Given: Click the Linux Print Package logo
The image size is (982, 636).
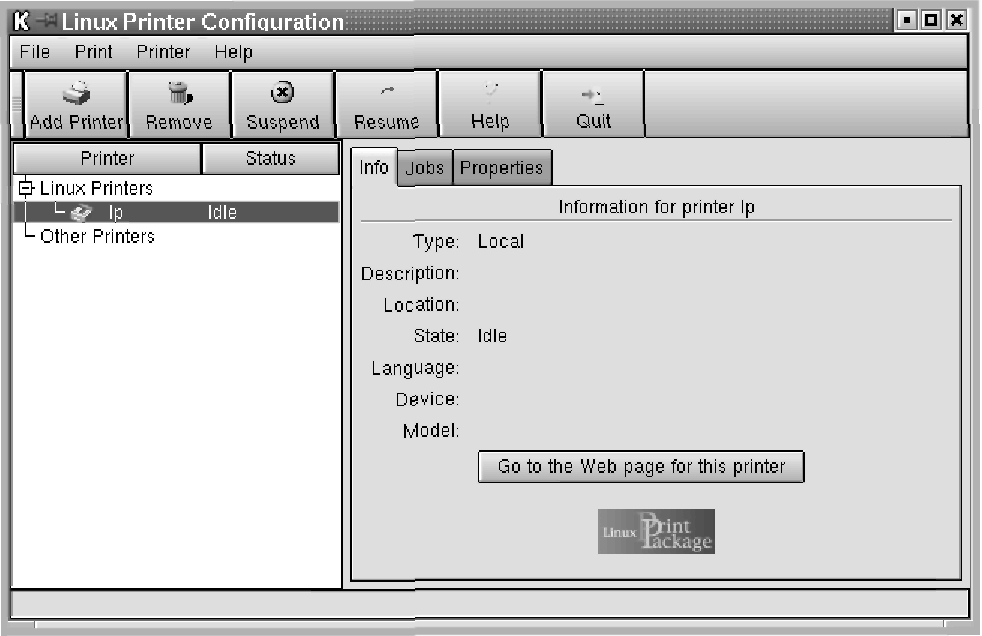Looking at the screenshot, I should tap(656, 531).
